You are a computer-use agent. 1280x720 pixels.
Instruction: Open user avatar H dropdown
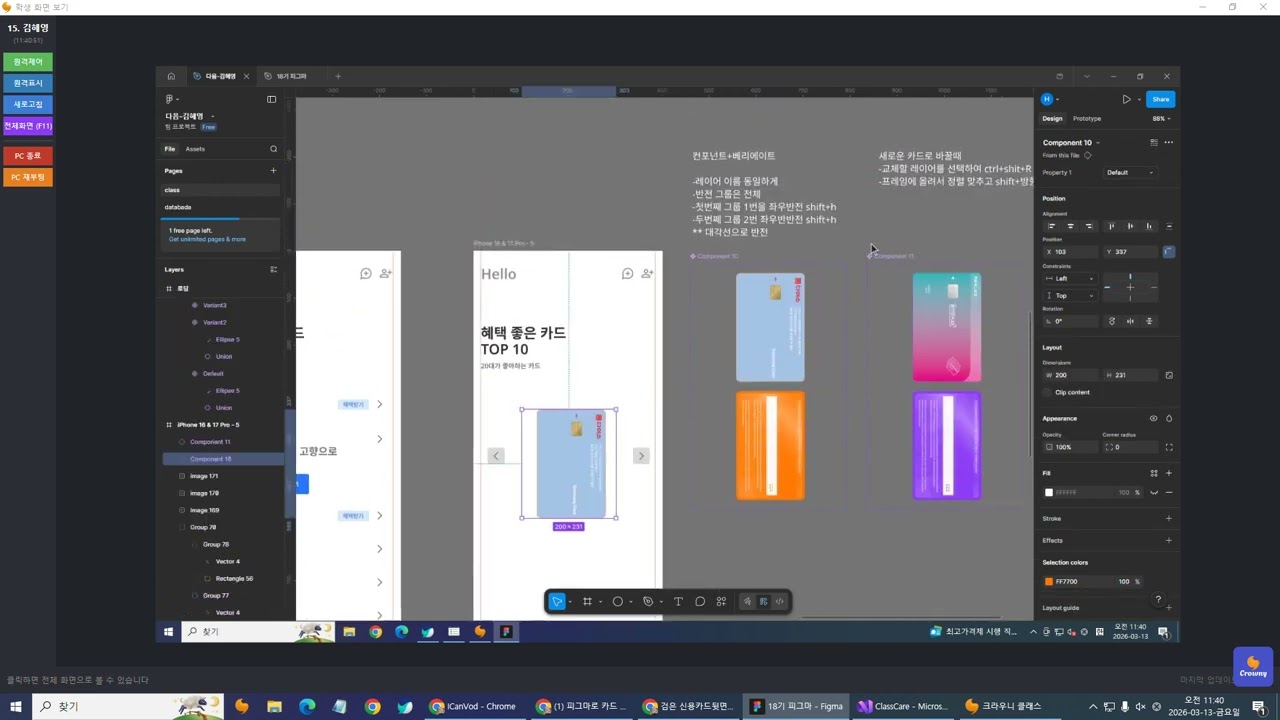coord(1050,99)
